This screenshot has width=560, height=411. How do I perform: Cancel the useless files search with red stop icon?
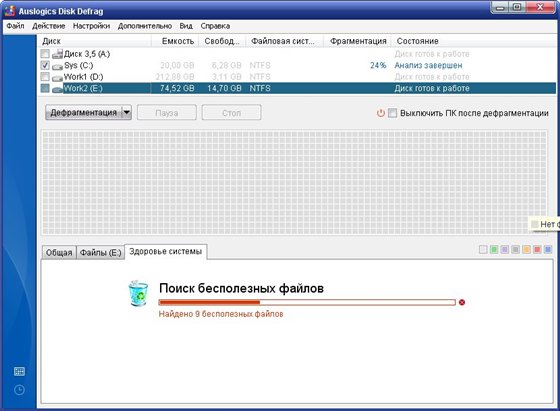462,302
